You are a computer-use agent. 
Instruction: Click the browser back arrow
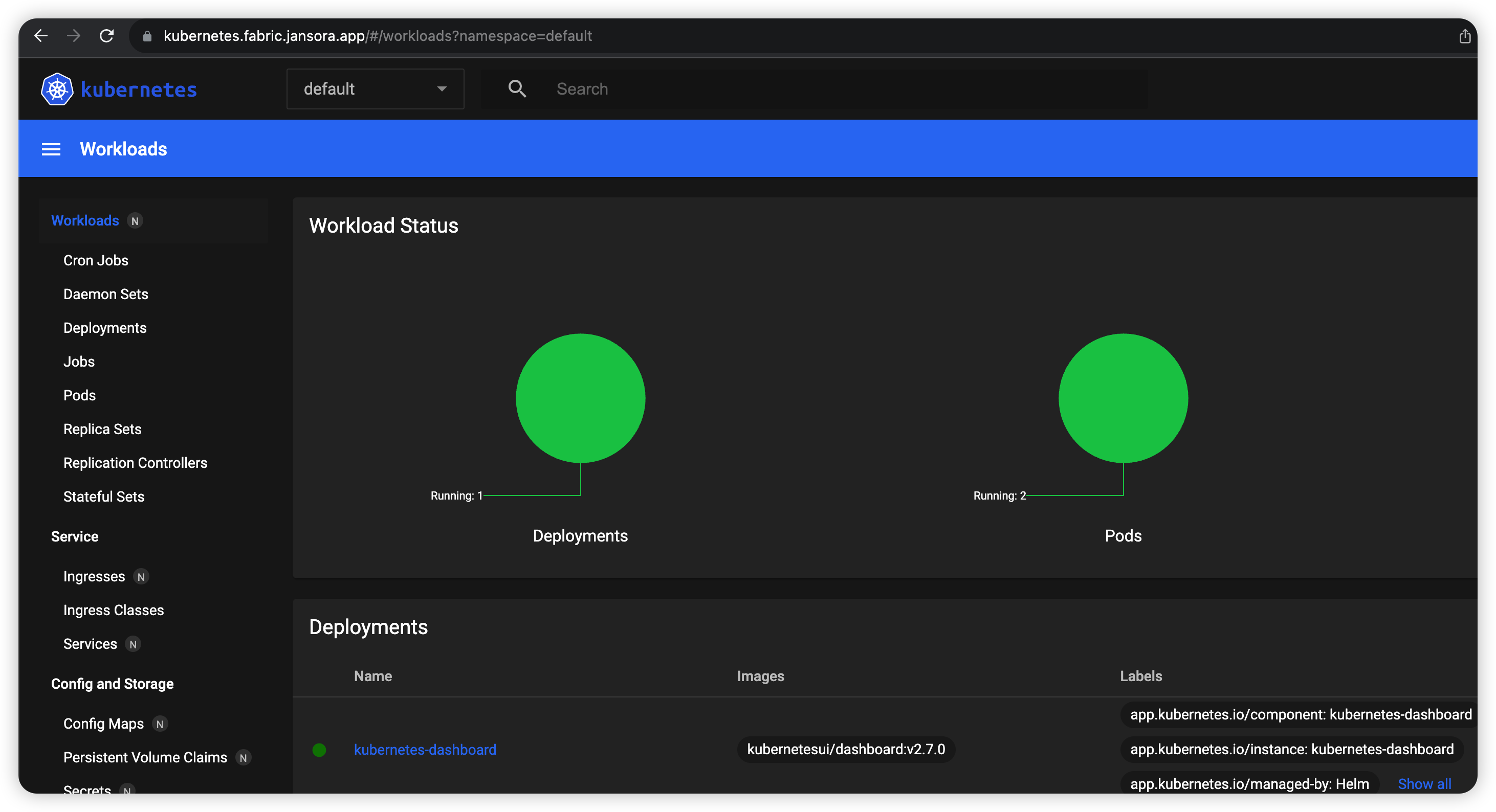40,36
